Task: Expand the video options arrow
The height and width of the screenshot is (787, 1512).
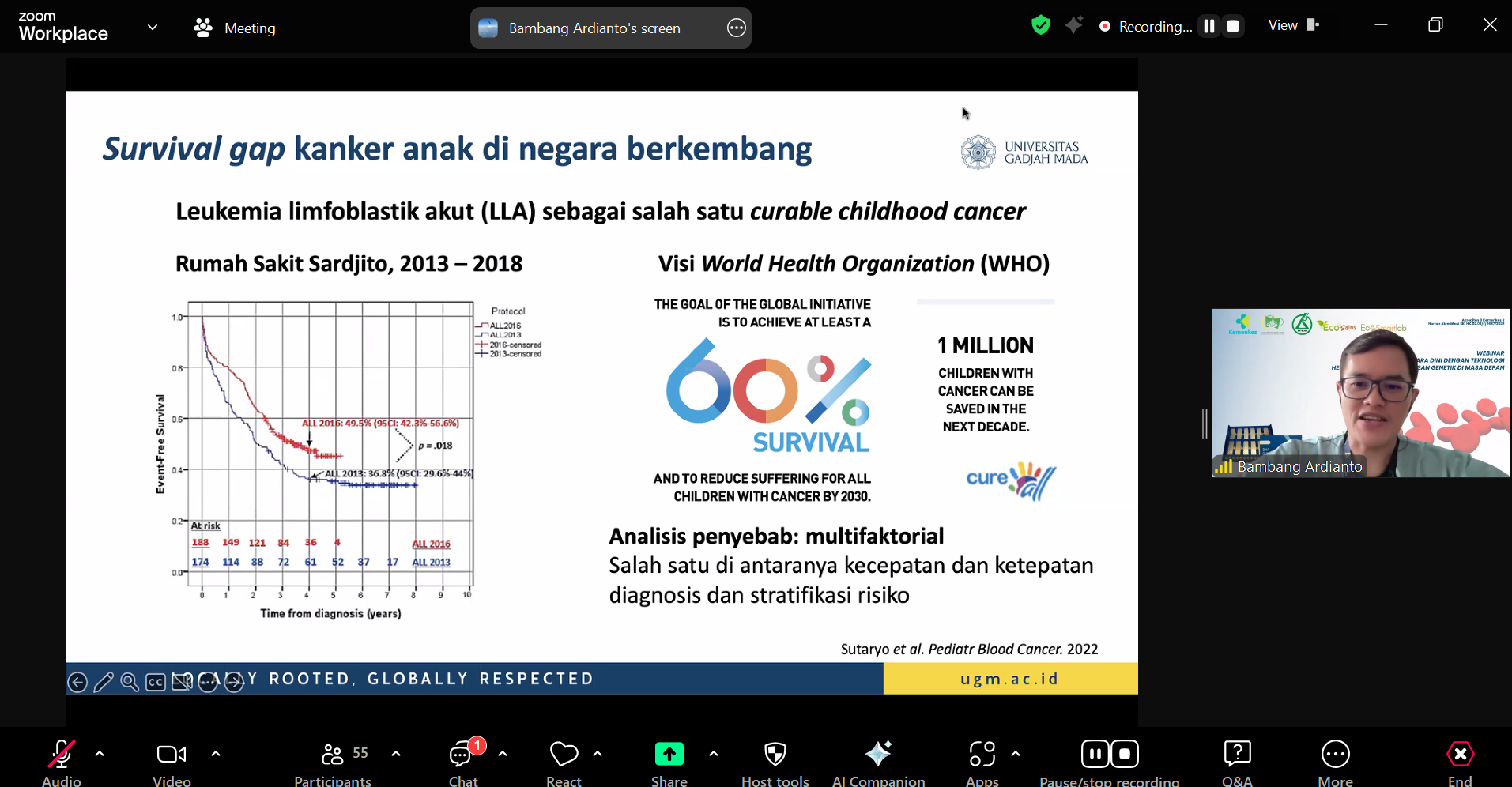Action: pyautogui.click(x=216, y=754)
